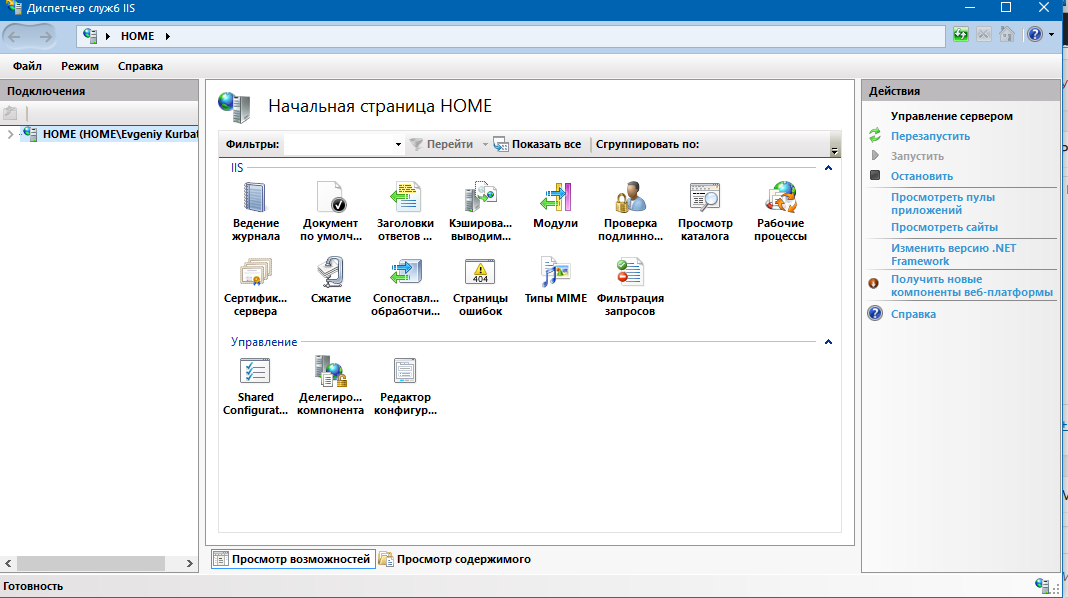Open the Сжатие feature
The width and height of the screenshot is (1068, 598).
(330, 281)
